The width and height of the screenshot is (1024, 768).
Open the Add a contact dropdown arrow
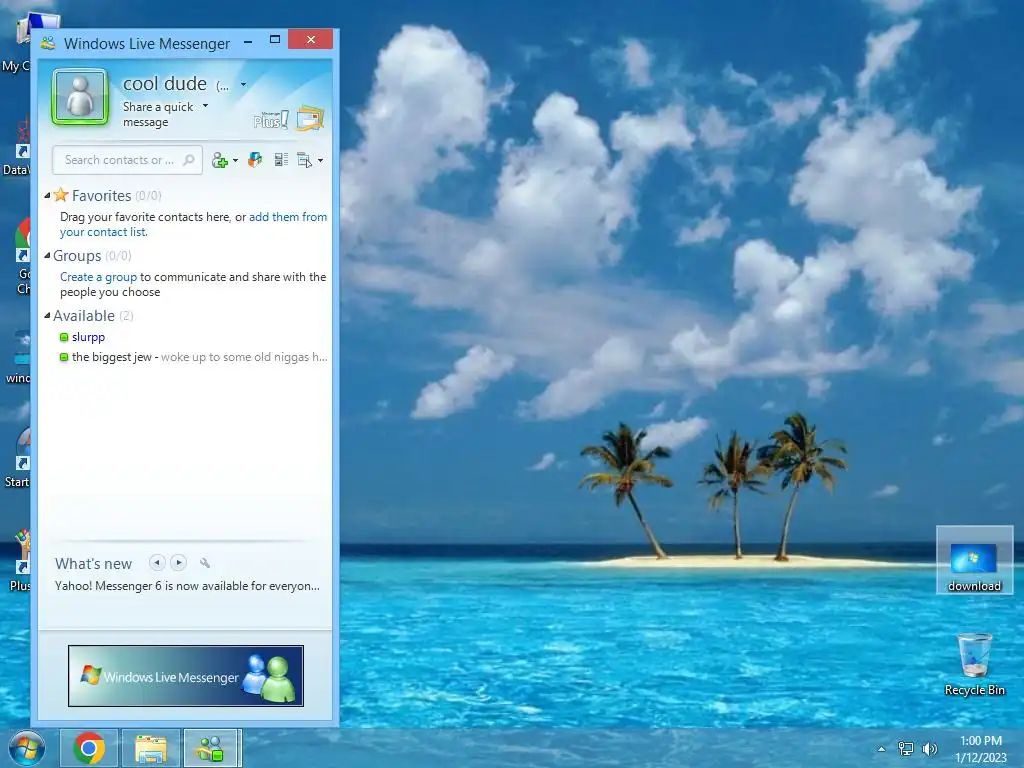(x=235, y=161)
